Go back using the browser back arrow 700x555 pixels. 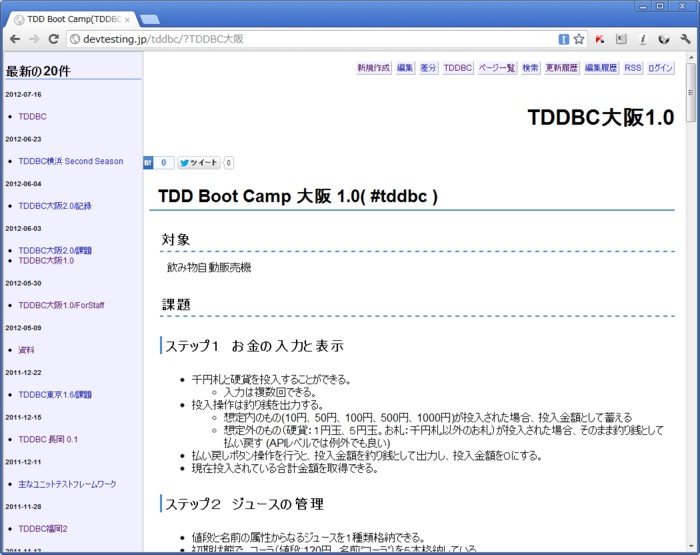point(15,39)
